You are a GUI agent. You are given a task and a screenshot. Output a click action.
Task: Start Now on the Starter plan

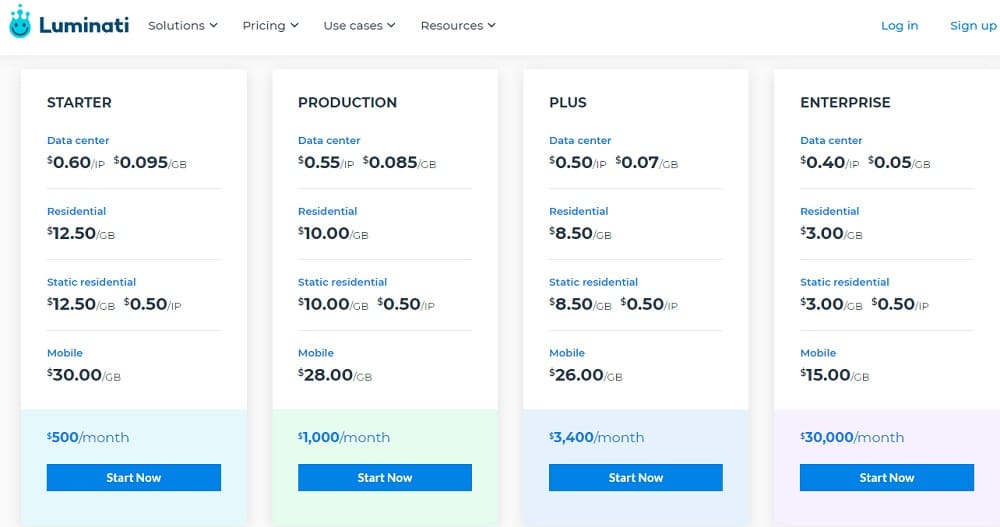[134, 477]
